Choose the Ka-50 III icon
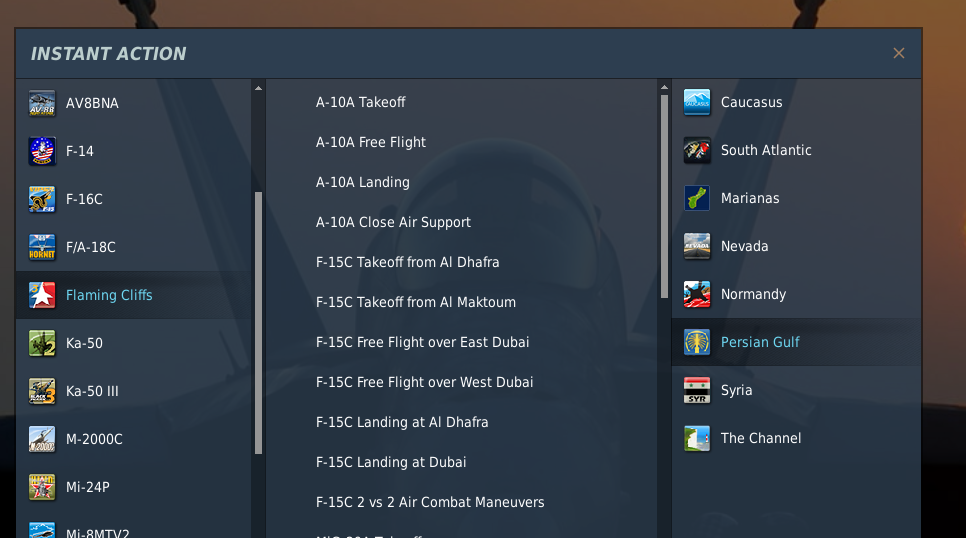This screenshot has width=966, height=538. coord(42,391)
